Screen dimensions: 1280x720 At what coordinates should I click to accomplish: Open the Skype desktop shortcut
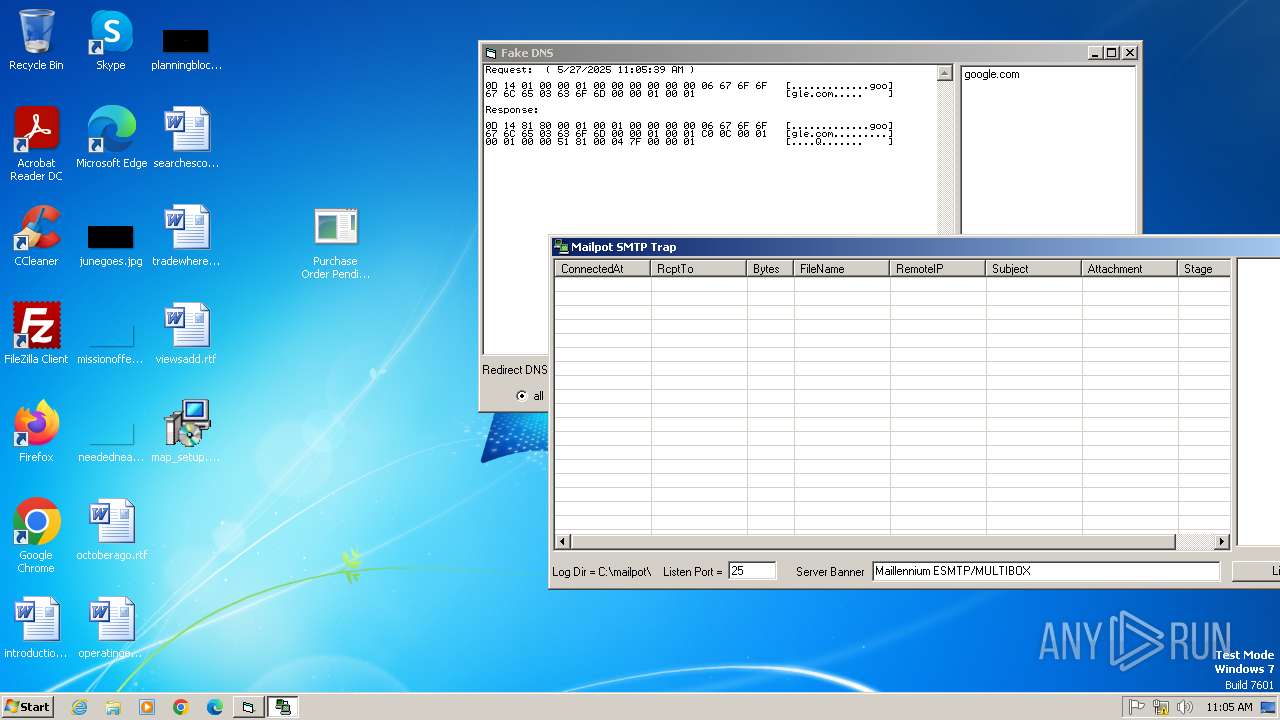point(110,40)
